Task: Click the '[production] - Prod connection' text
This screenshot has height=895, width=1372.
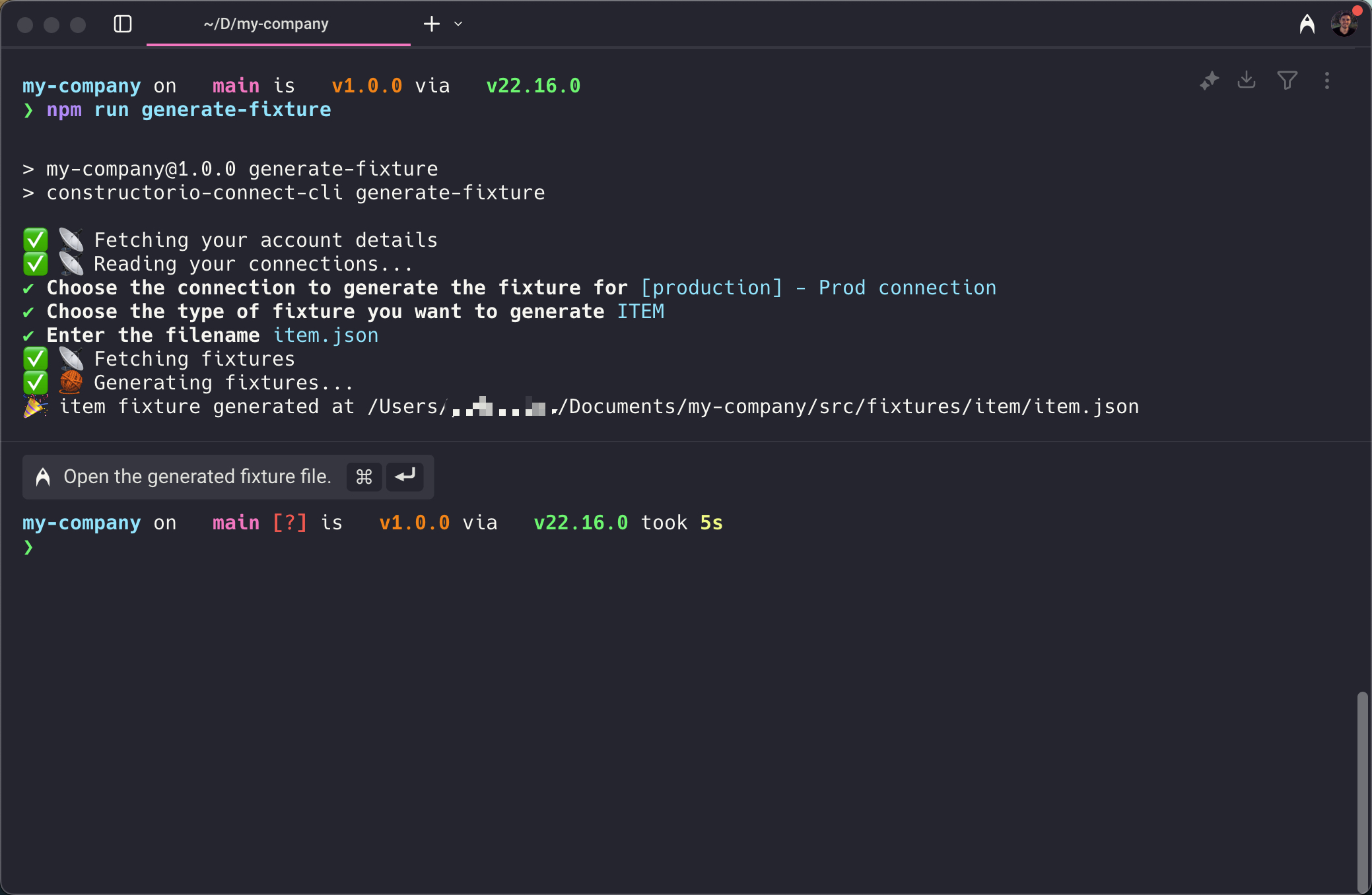Action: click(x=819, y=288)
